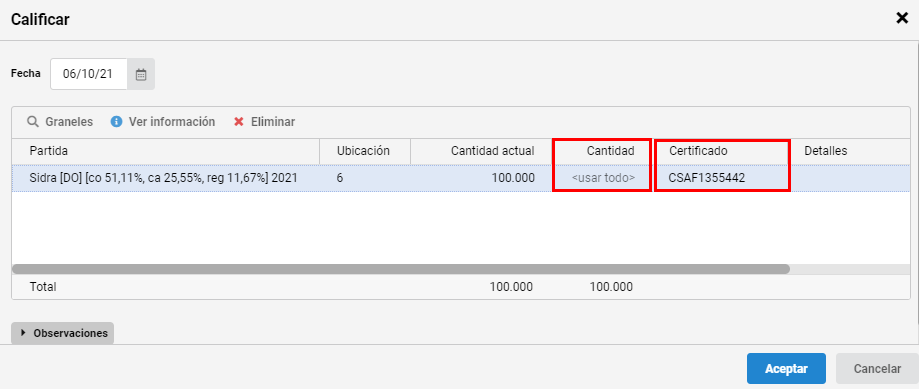Screen dimensions: 919x389
Task: Click the Cantidad column header
Action: tap(601, 151)
